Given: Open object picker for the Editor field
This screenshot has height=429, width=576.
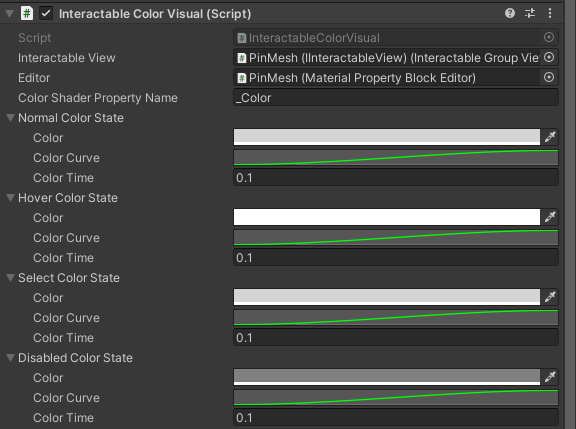Looking at the screenshot, I should (x=548, y=77).
